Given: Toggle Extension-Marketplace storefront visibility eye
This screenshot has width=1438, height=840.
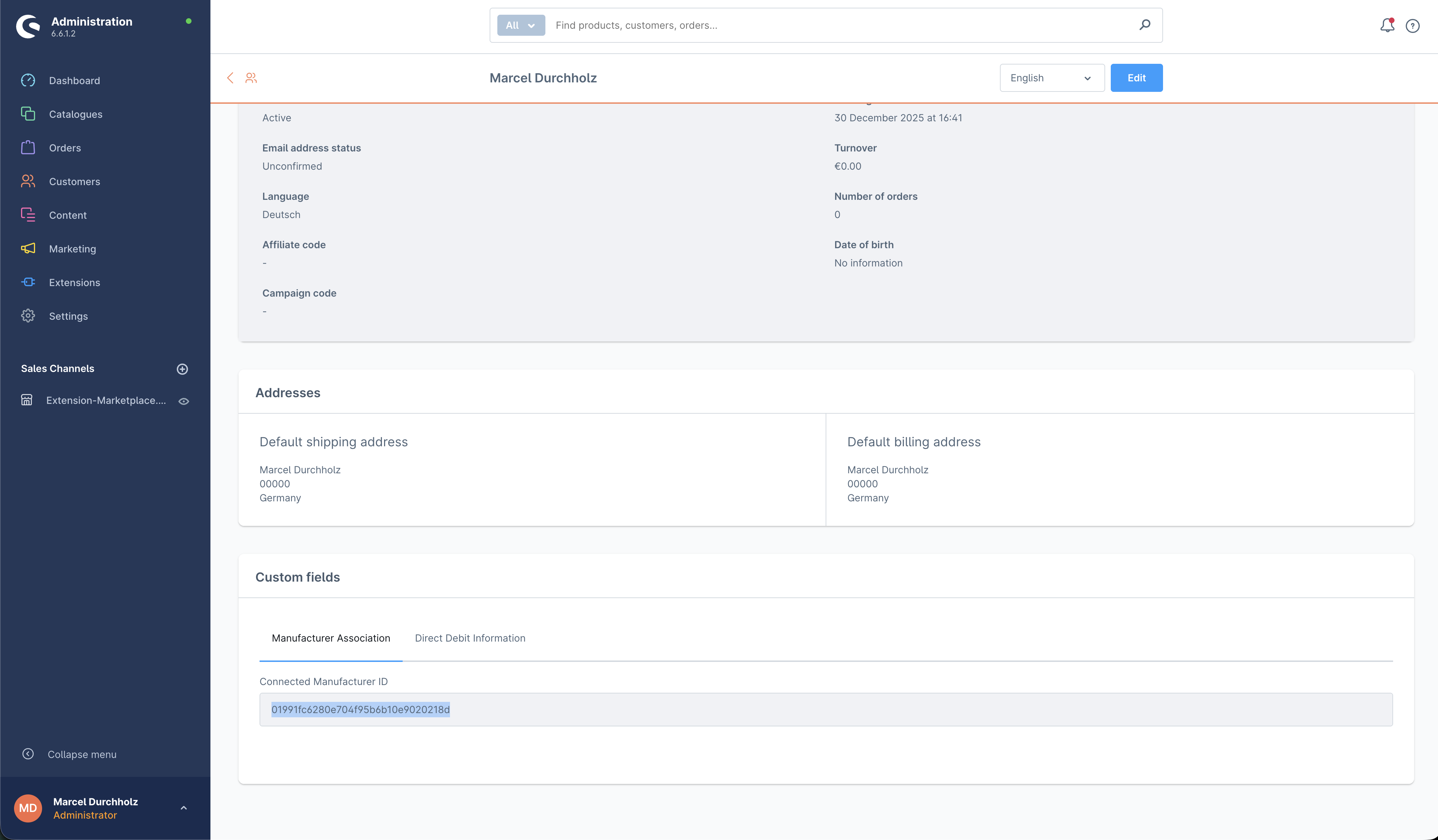Looking at the screenshot, I should click(x=184, y=401).
